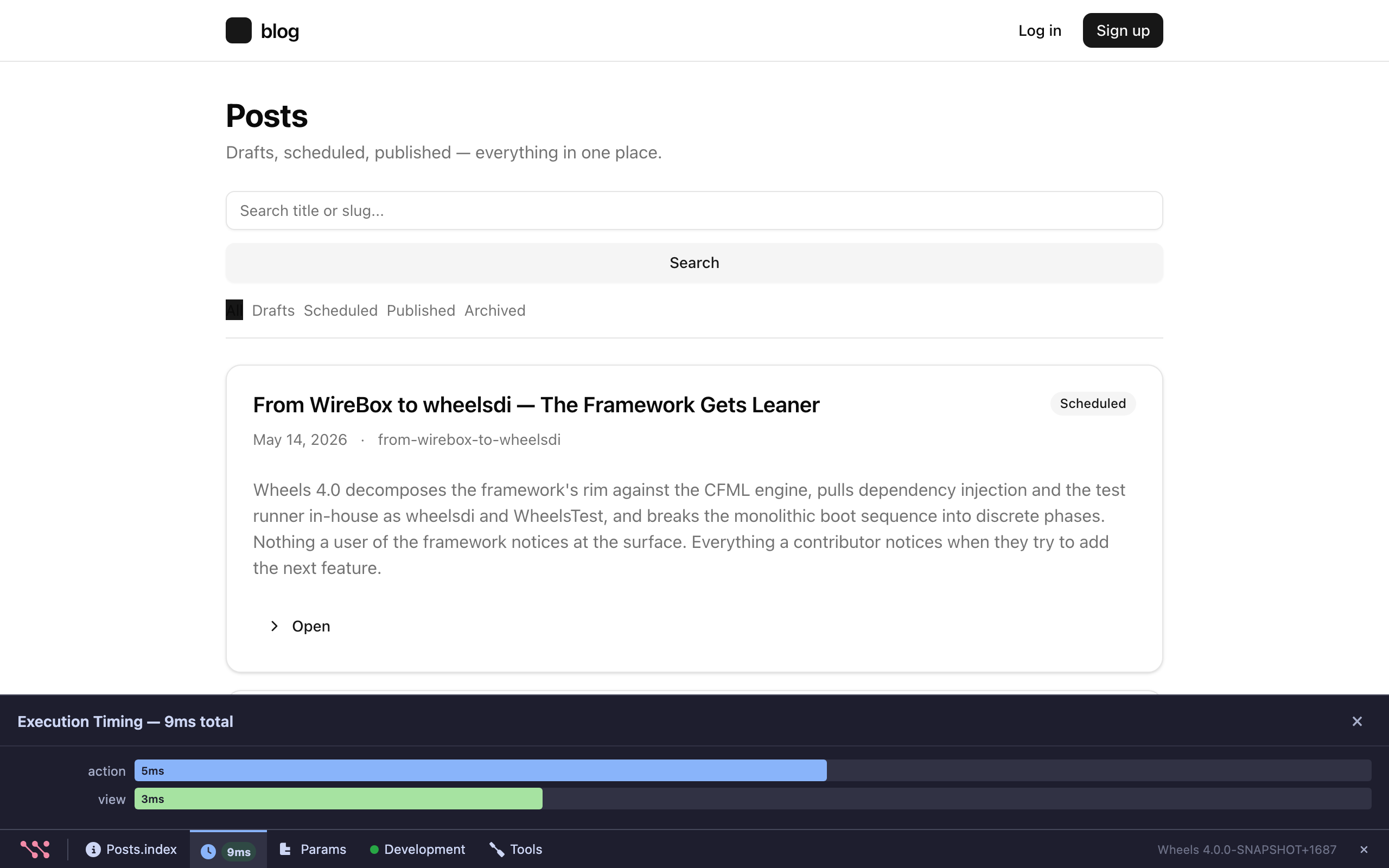This screenshot has width=1389, height=868.
Task: Select the All filter tab
Action: 234,310
